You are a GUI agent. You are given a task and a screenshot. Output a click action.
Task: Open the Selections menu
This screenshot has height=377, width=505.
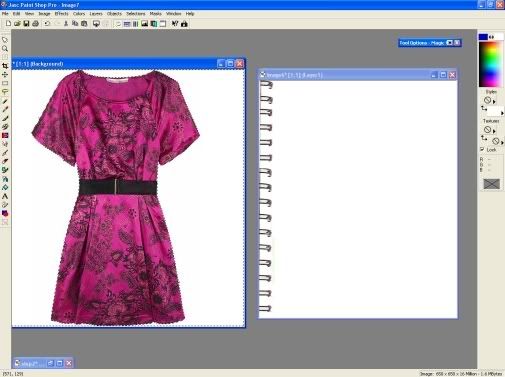[136, 14]
